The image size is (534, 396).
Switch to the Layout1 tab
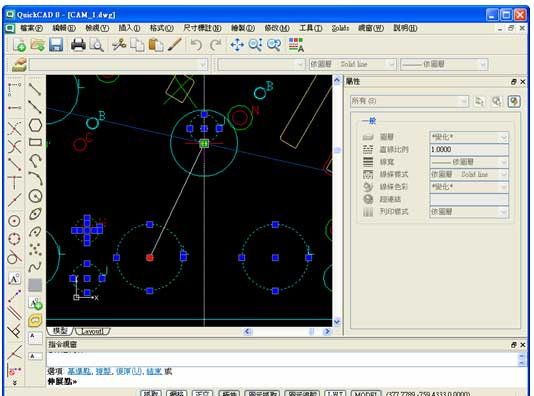(x=92, y=331)
